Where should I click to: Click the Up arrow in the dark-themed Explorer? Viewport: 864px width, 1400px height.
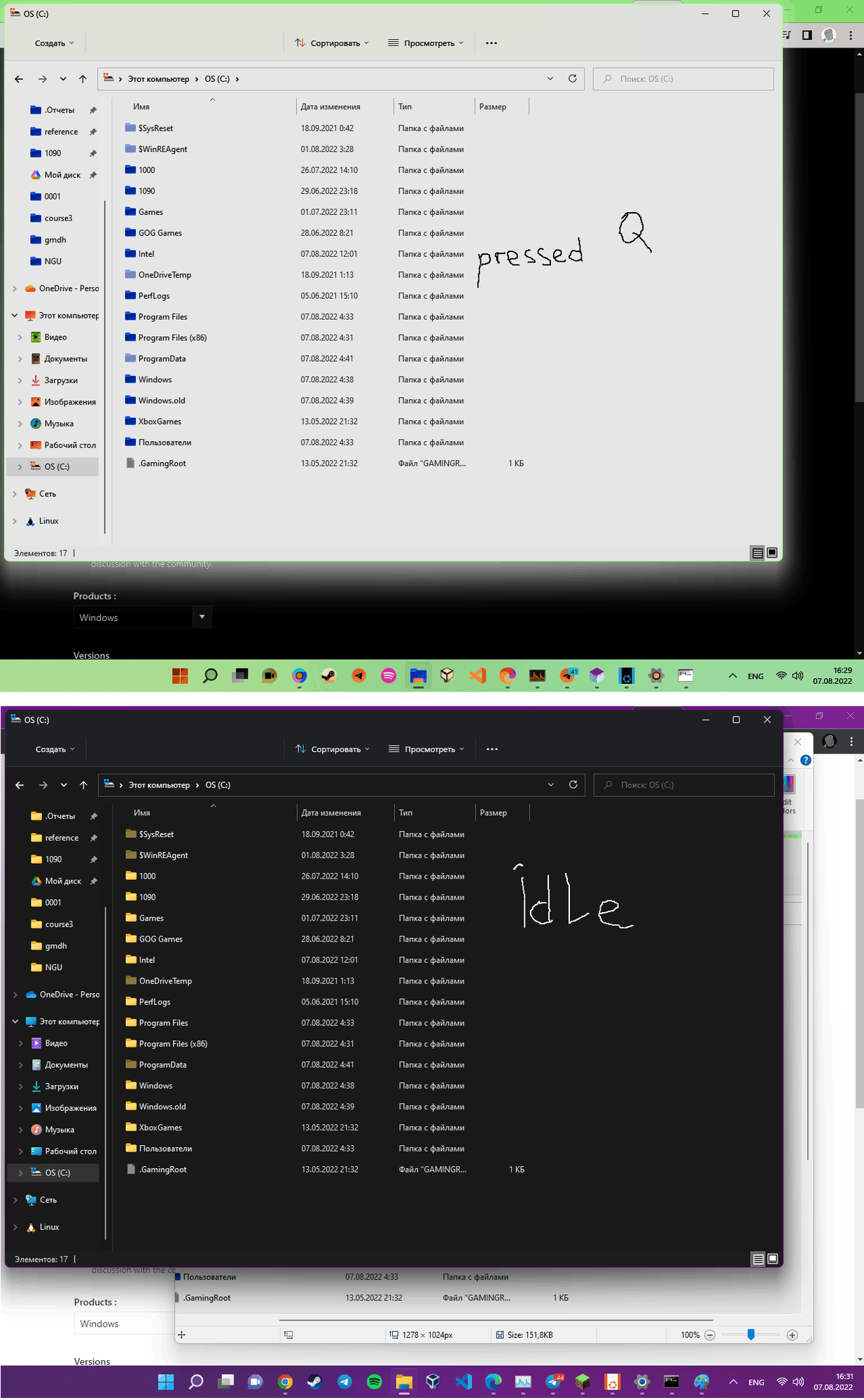click(83, 785)
